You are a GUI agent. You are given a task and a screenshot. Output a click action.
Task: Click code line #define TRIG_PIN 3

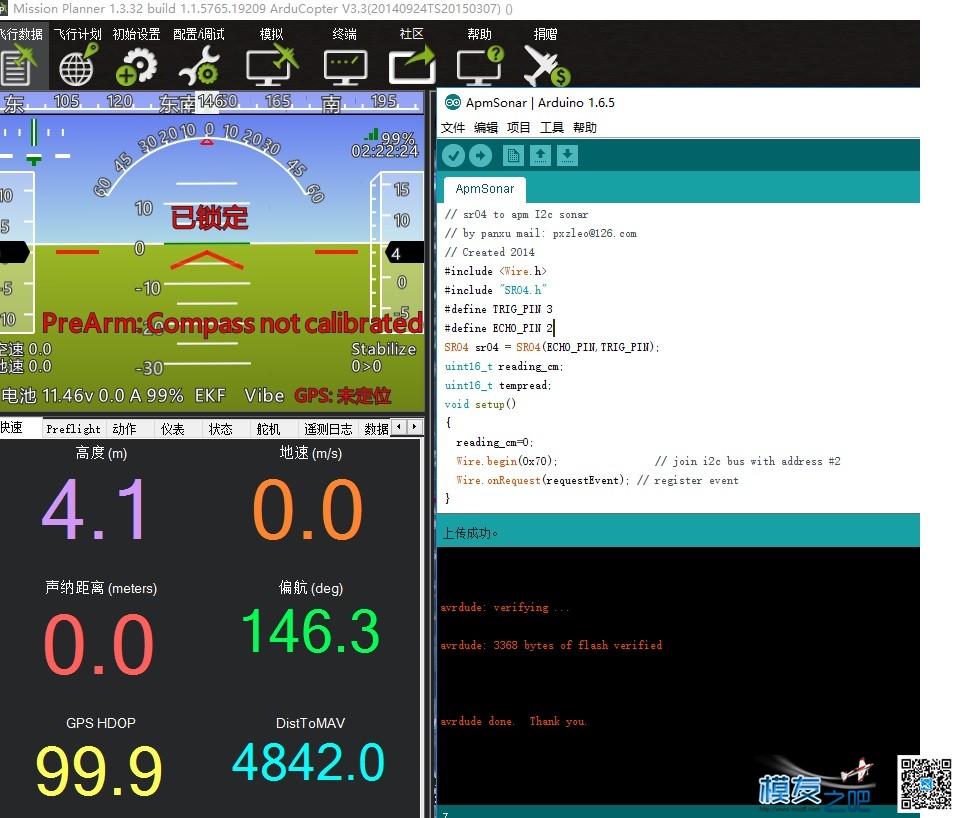click(x=498, y=309)
